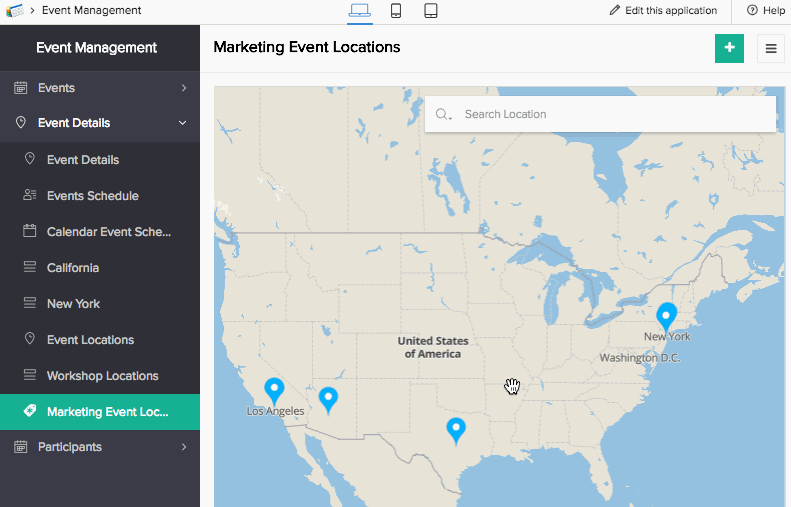
Task: Open the Help link
Action: click(766, 11)
